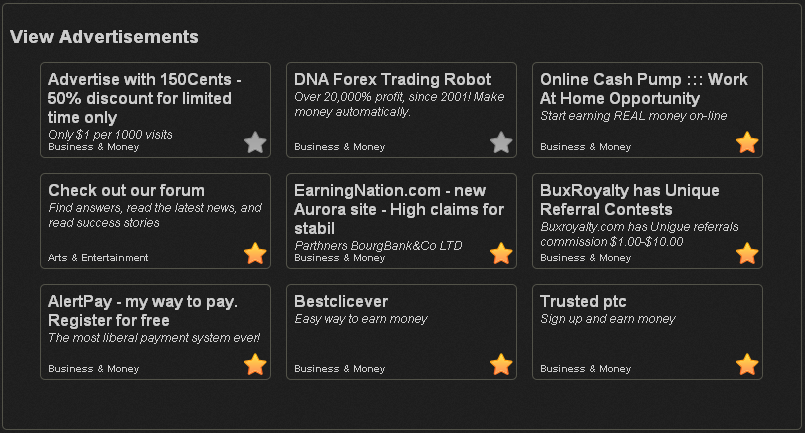Click the gold star on forum ad
Screen dimensions: 805x433
pyautogui.click(x=255, y=253)
